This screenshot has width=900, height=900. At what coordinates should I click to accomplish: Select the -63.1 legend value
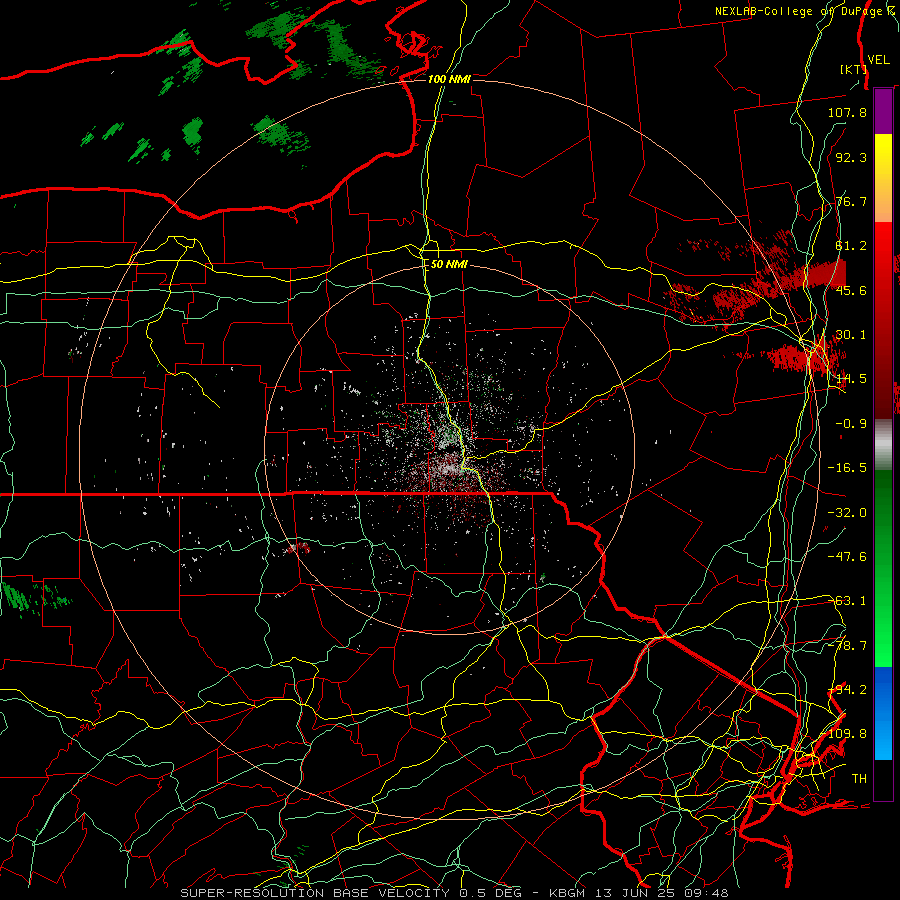[x=847, y=601]
